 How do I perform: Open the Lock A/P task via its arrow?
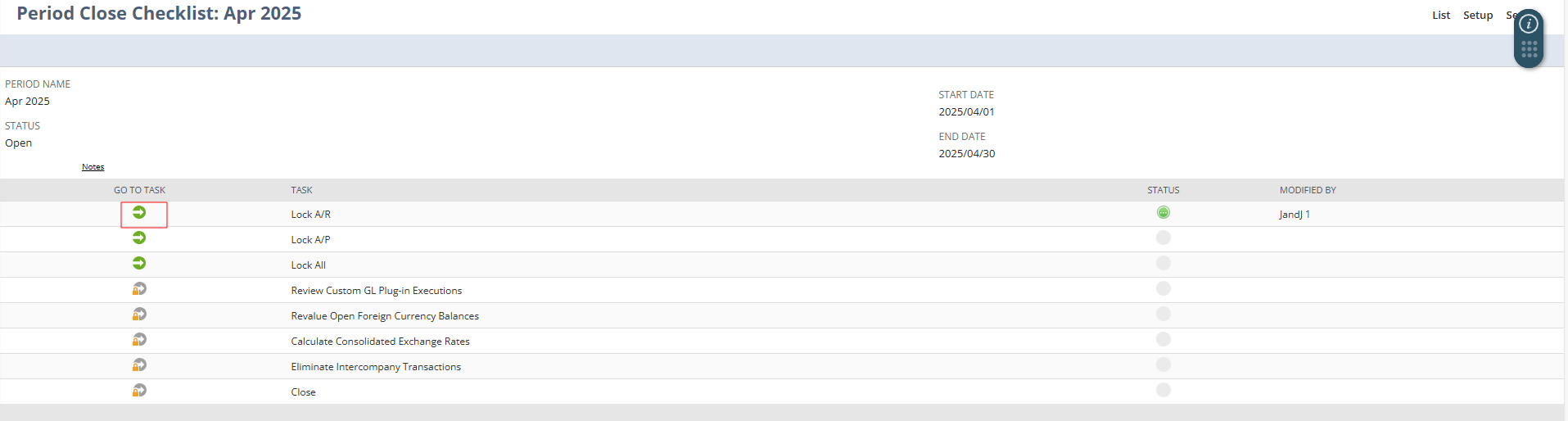(139, 238)
